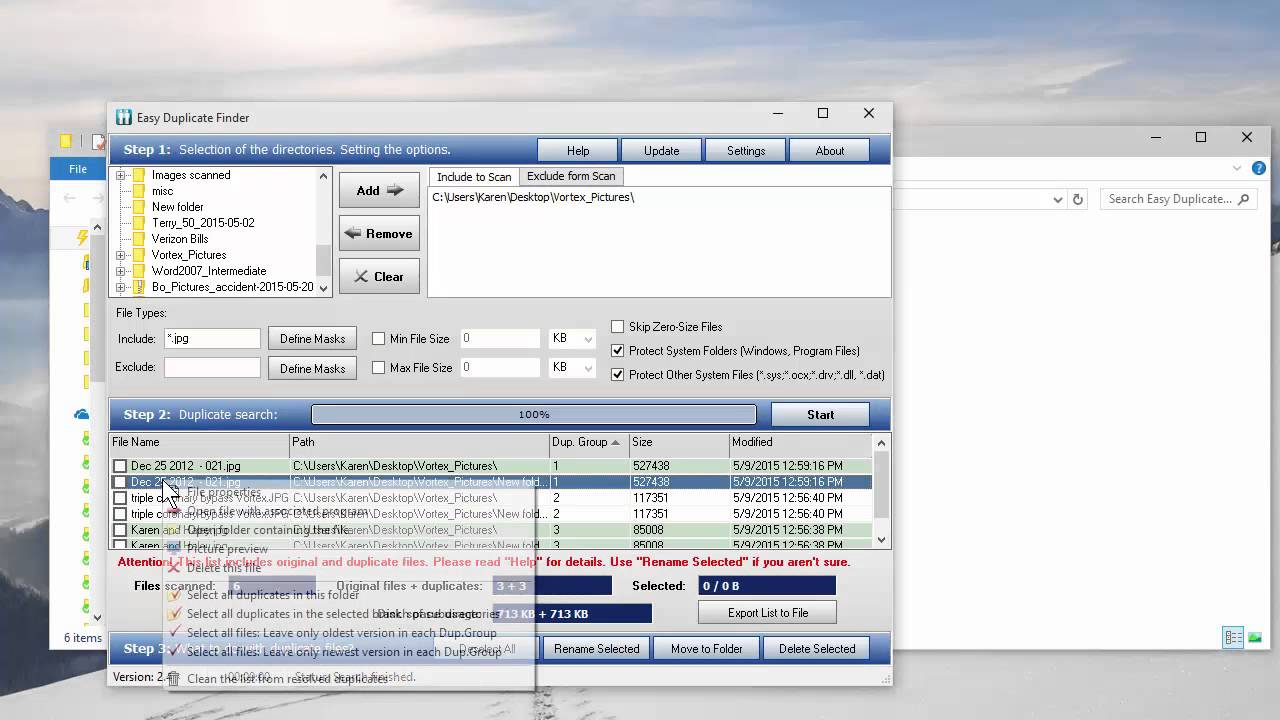The height and width of the screenshot is (720, 1280).
Task: Click the Delete Selected button
Action: pos(817,649)
